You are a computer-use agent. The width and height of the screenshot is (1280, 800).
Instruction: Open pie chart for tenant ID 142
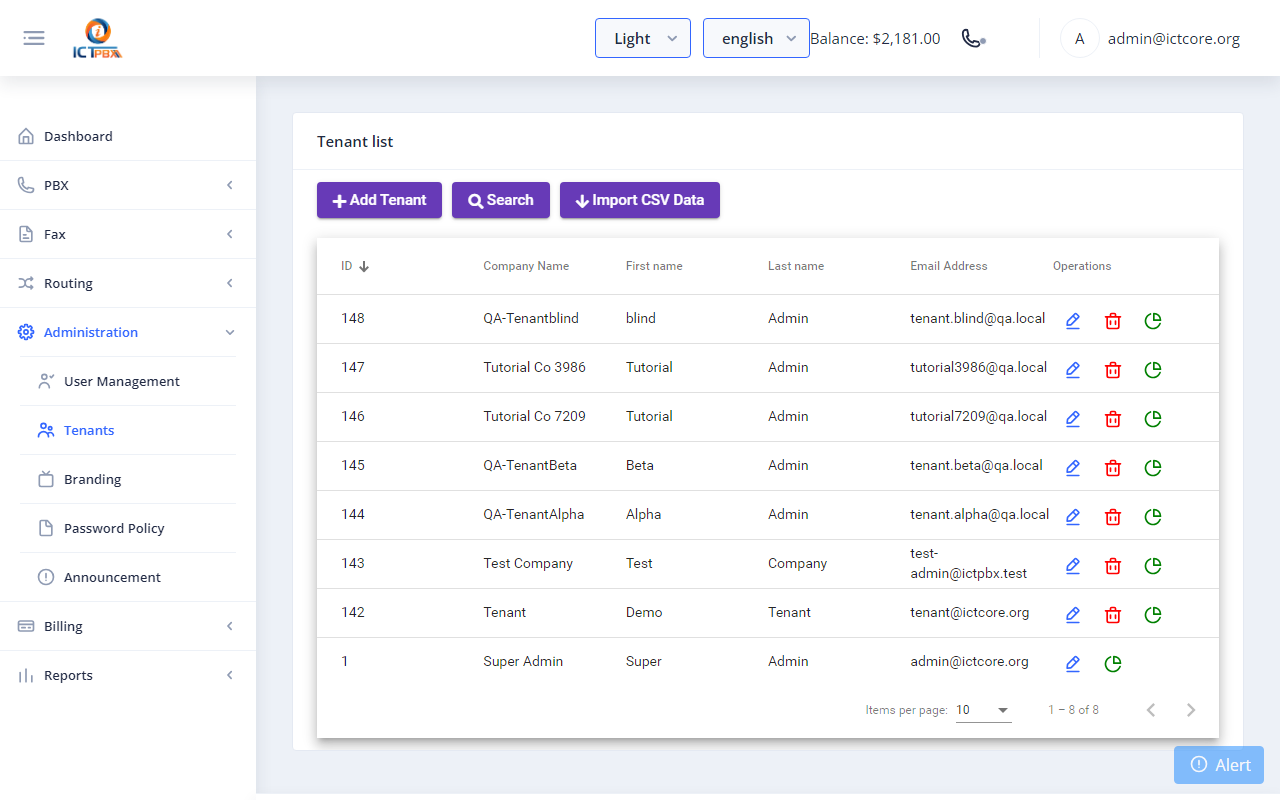[1152, 614]
